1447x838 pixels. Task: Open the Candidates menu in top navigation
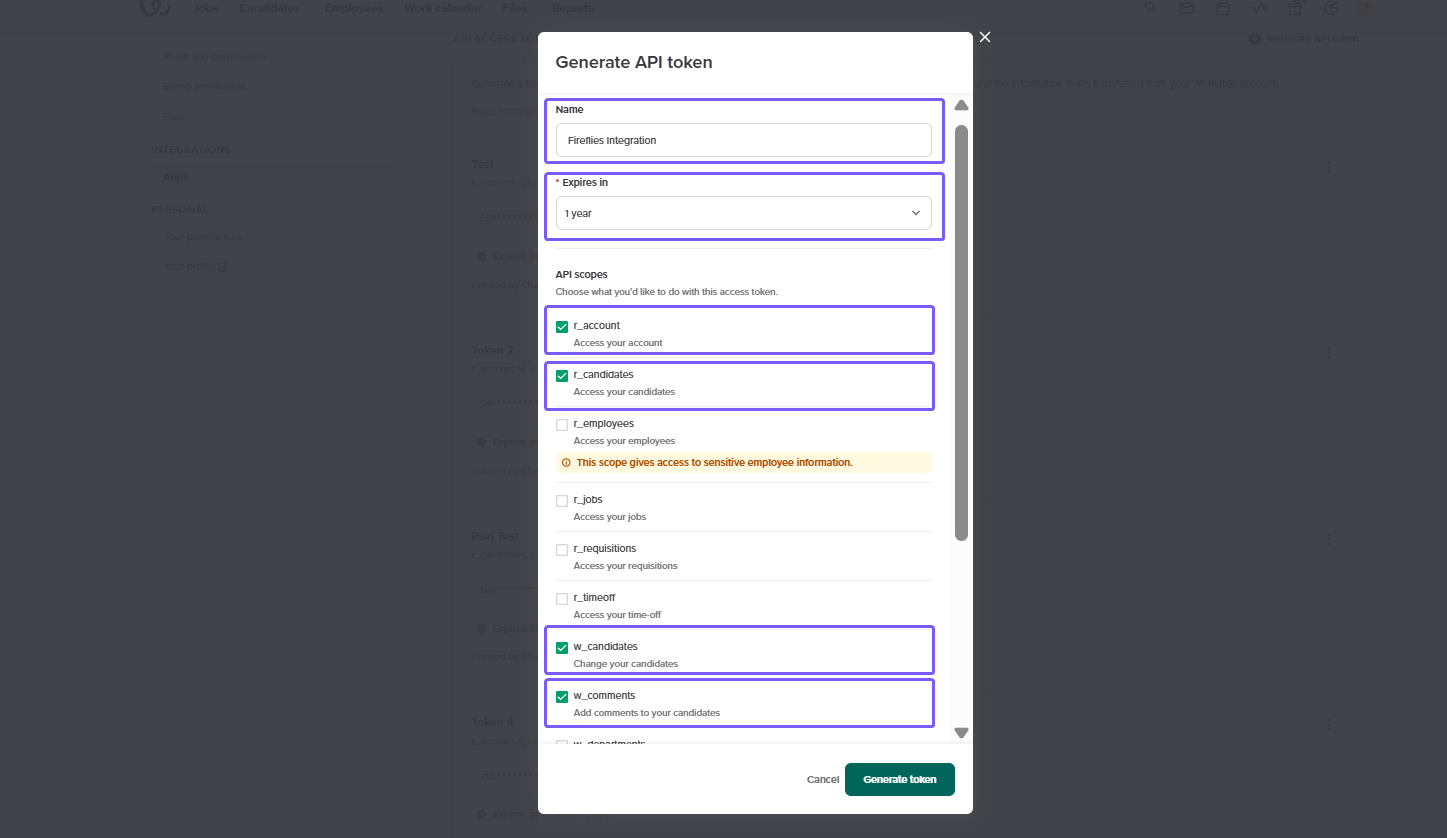click(269, 8)
